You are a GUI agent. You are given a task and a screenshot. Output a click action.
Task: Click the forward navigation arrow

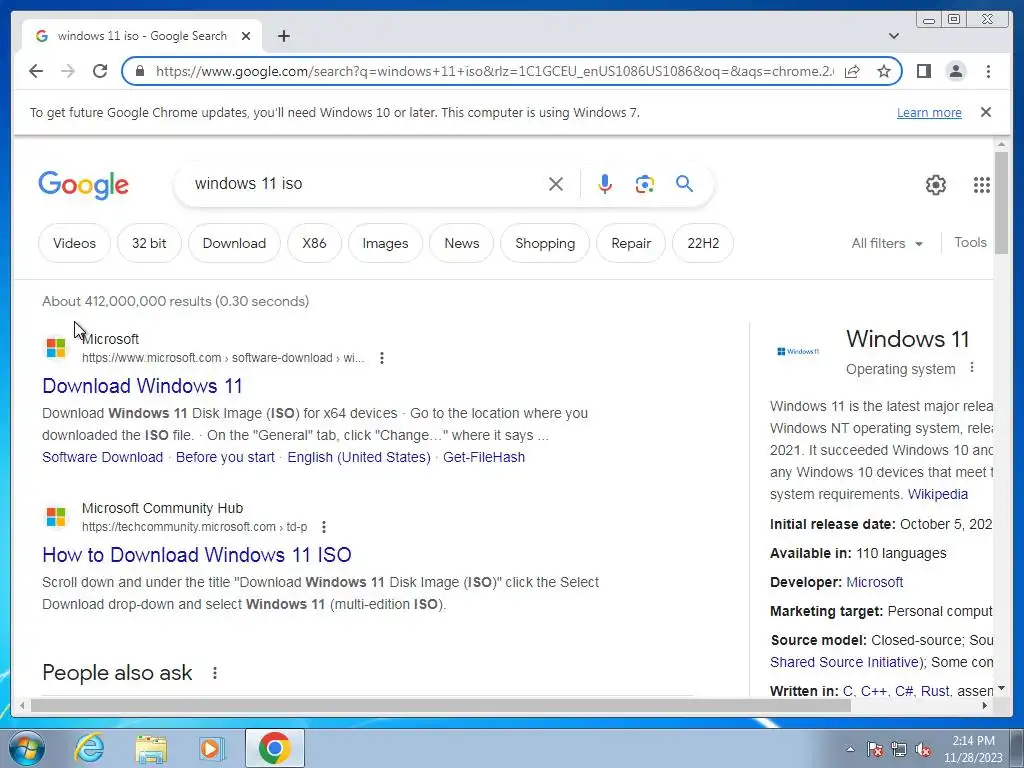point(68,71)
